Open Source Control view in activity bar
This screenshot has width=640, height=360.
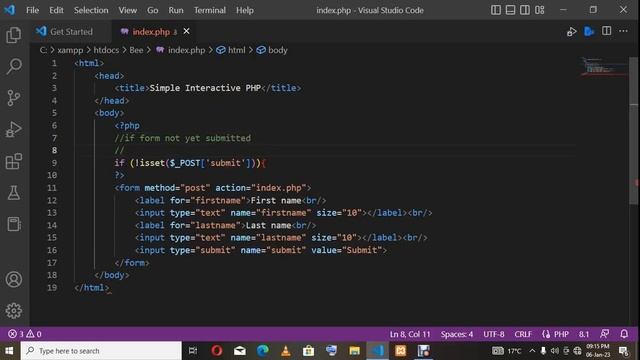click(13, 98)
